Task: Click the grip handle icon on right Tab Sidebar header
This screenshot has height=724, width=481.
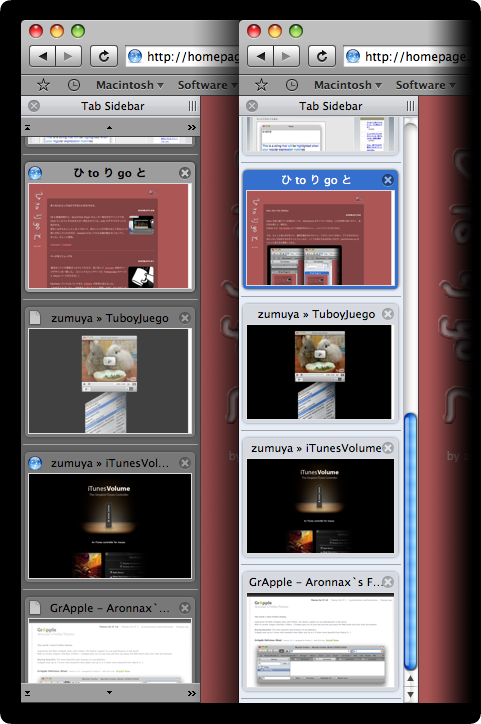Action: coord(410,106)
